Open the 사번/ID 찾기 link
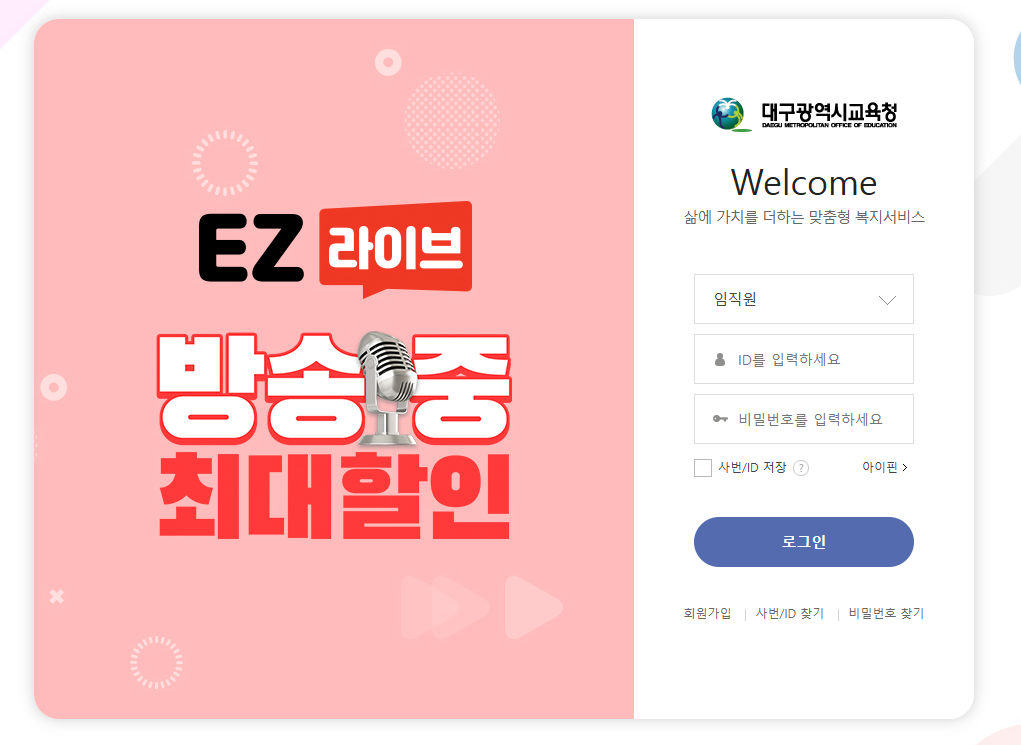 coord(790,613)
